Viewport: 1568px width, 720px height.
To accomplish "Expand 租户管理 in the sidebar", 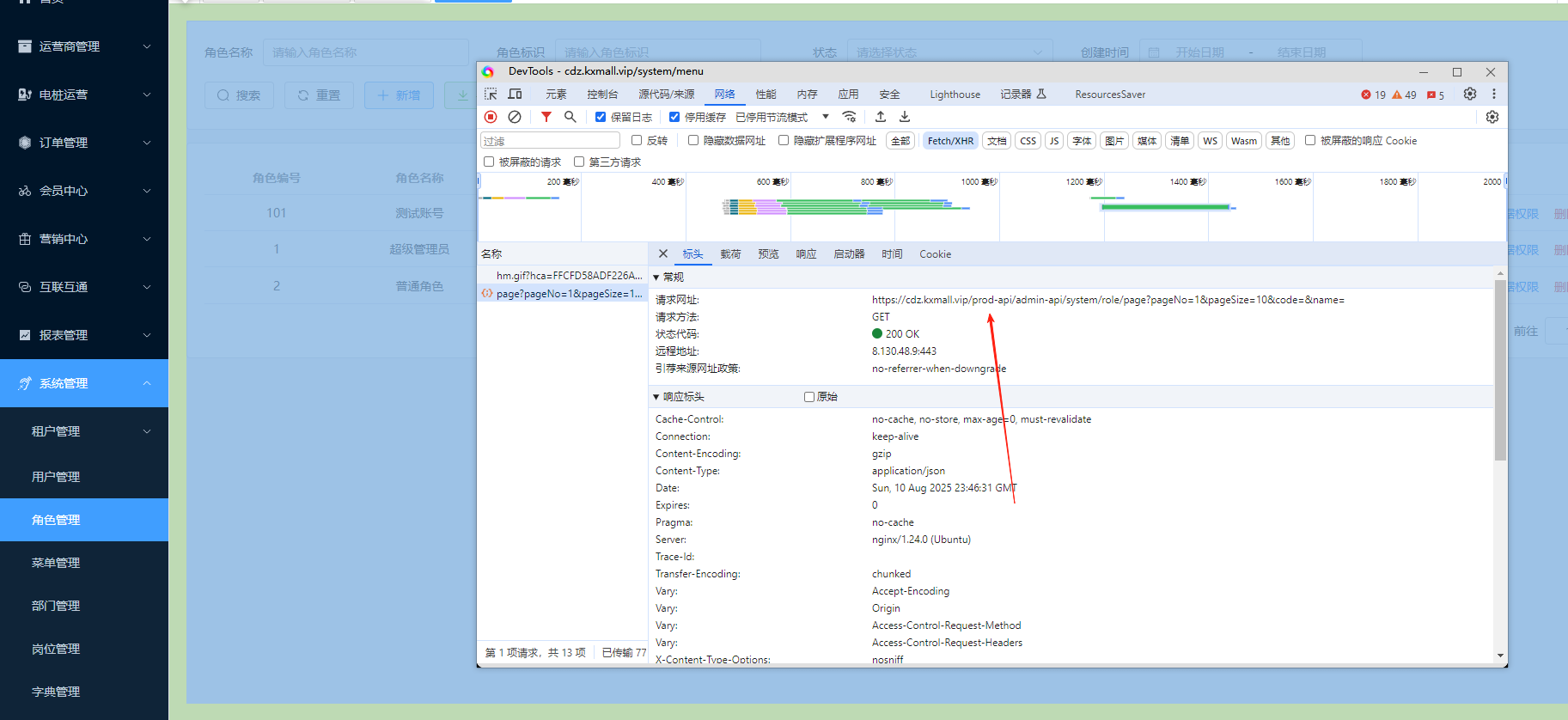I will click(x=84, y=431).
